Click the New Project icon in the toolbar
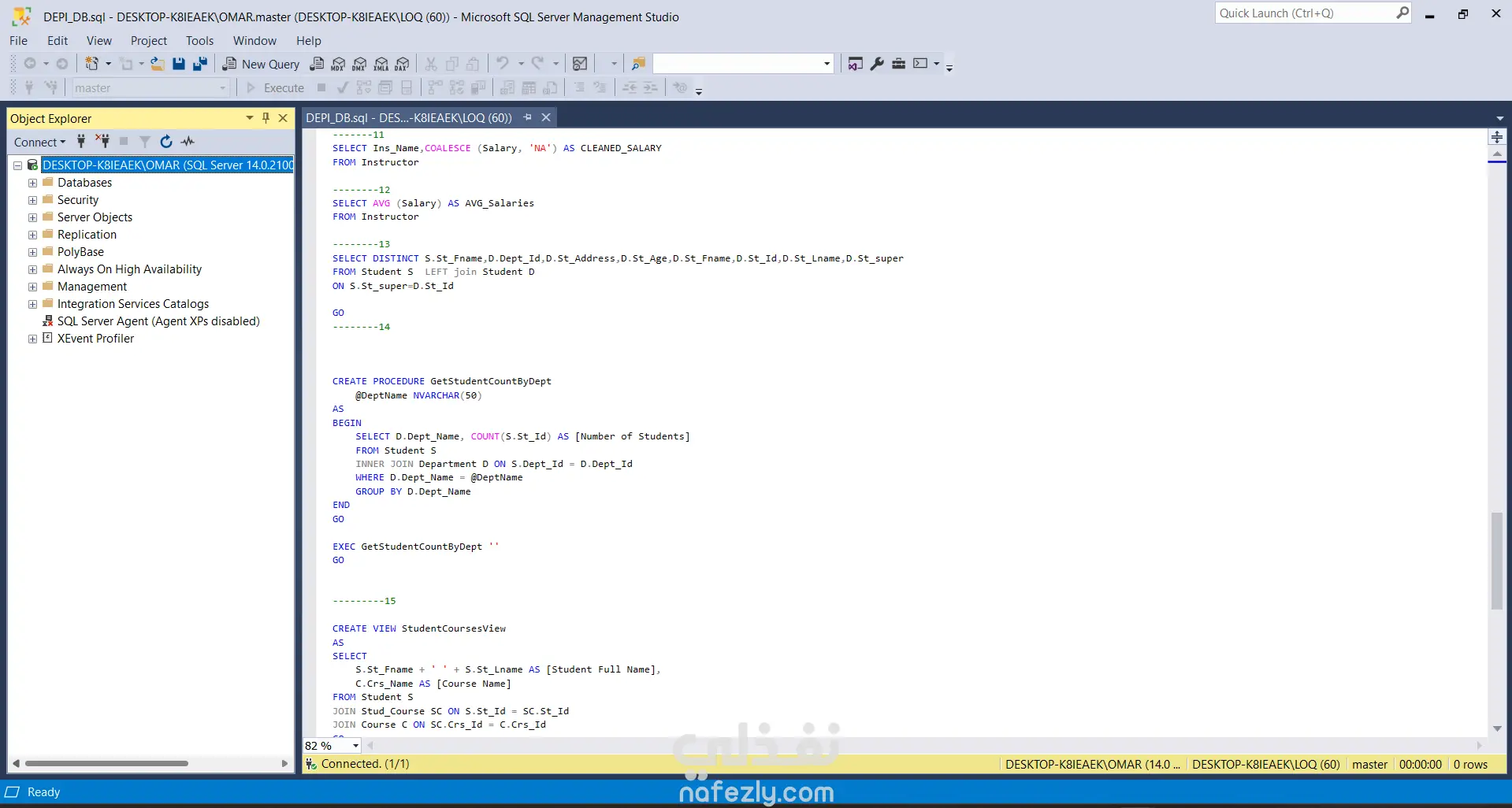Viewport: 1512px width, 808px height. click(92, 64)
